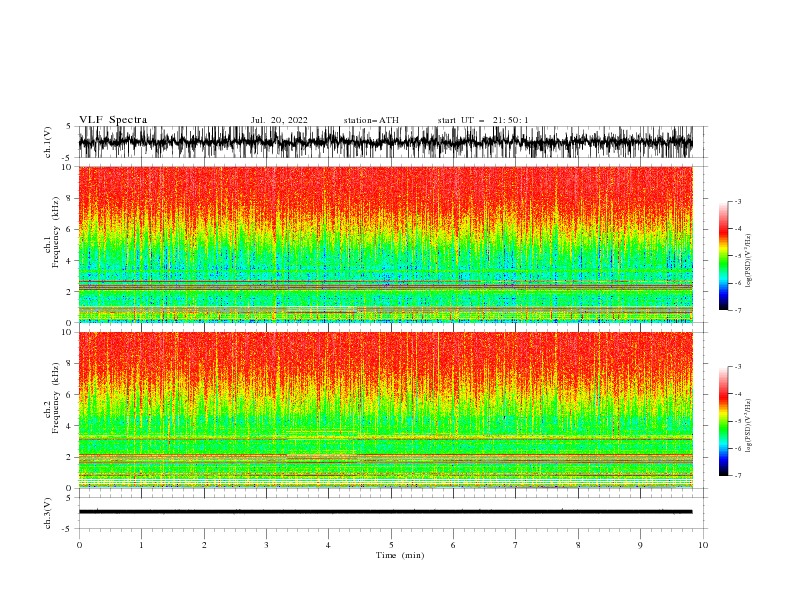The image size is (792, 612).
Task: Click the "4" kHz tick on ch.1 frequency axis
Action: point(70,261)
